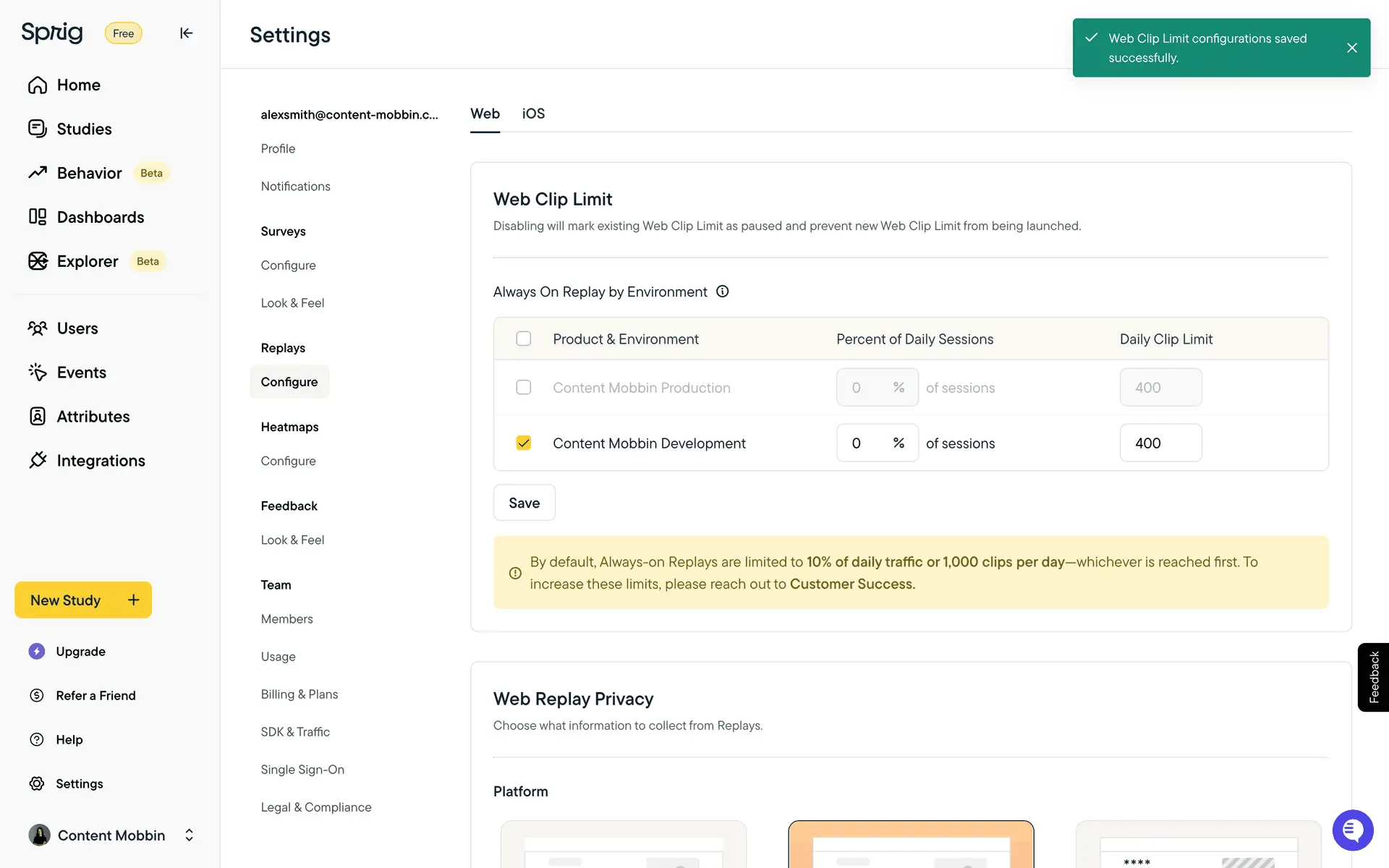Open the New Study plus menu
The image size is (1389, 868).
point(133,600)
